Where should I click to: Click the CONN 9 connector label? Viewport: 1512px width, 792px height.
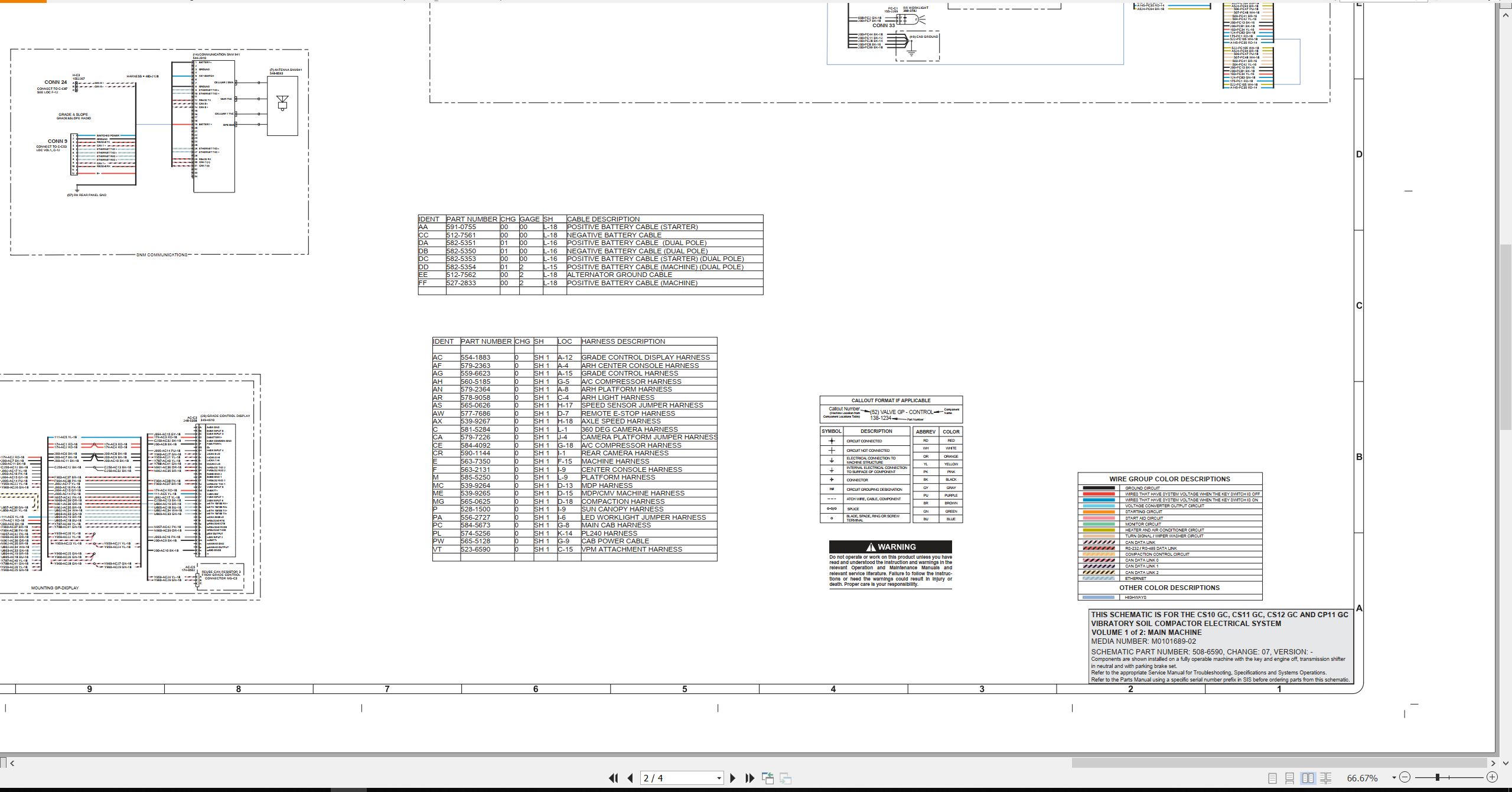57,141
